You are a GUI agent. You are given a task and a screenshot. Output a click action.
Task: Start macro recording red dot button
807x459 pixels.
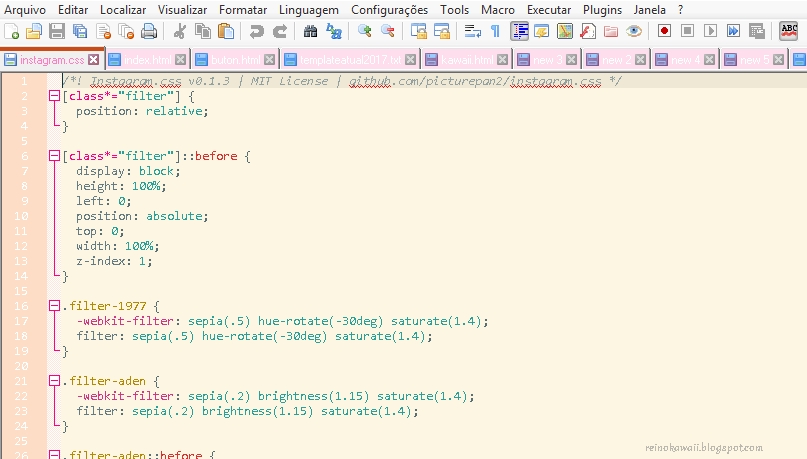click(664, 31)
